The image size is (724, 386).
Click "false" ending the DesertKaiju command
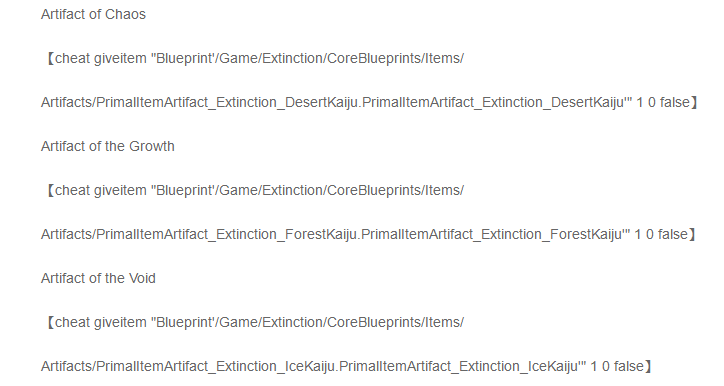[x=675, y=102]
